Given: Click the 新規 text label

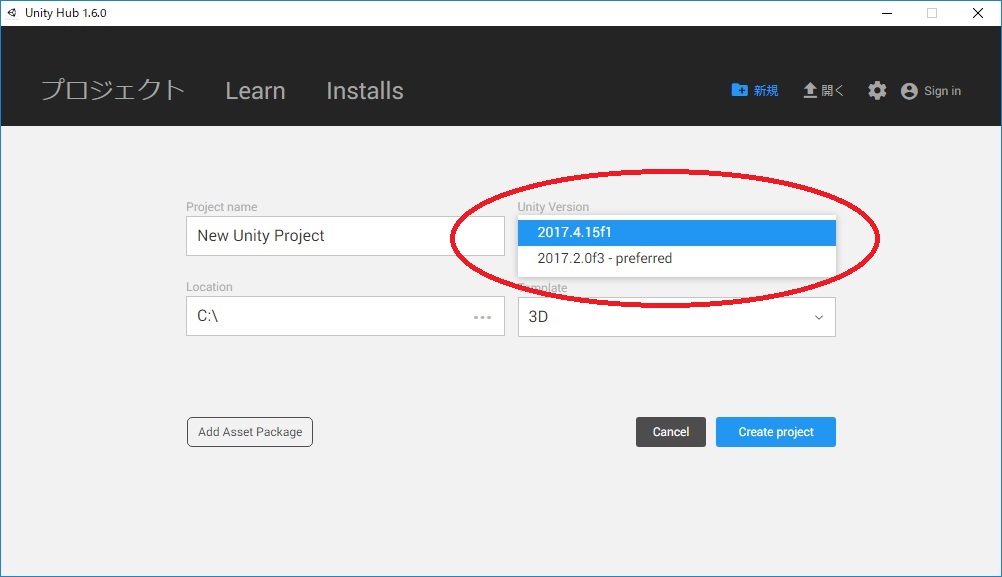Looking at the screenshot, I should pyautogui.click(x=766, y=91).
